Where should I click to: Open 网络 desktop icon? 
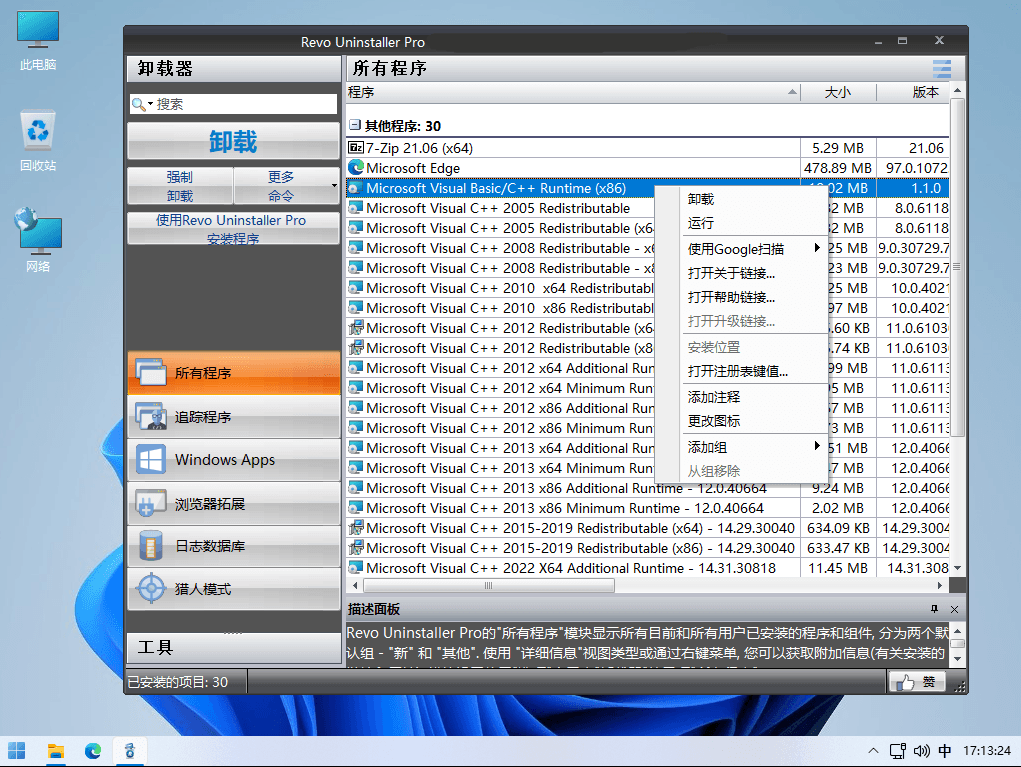(x=38, y=240)
